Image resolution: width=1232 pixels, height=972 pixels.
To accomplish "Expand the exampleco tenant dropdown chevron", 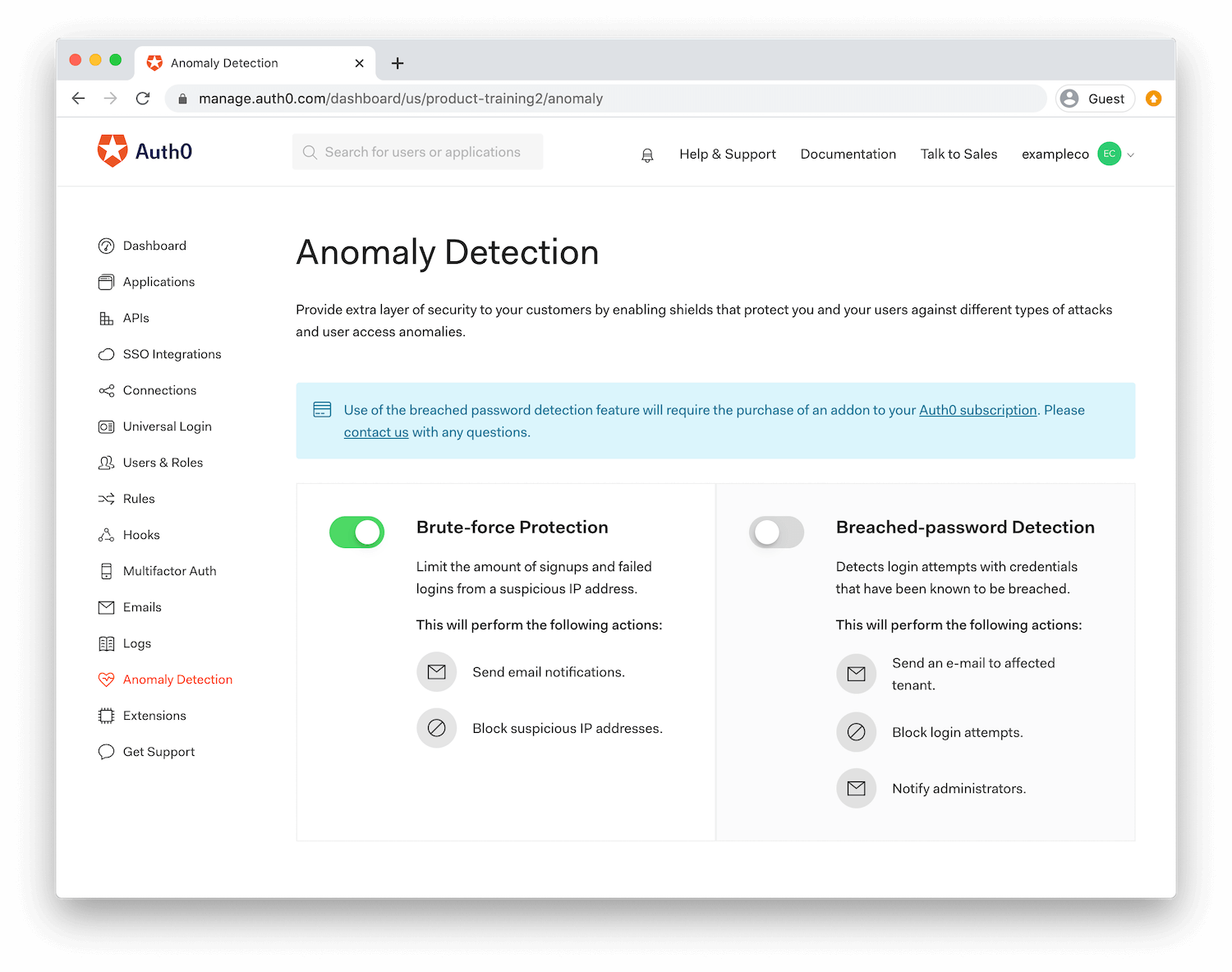I will click(x=1131, y=154).
